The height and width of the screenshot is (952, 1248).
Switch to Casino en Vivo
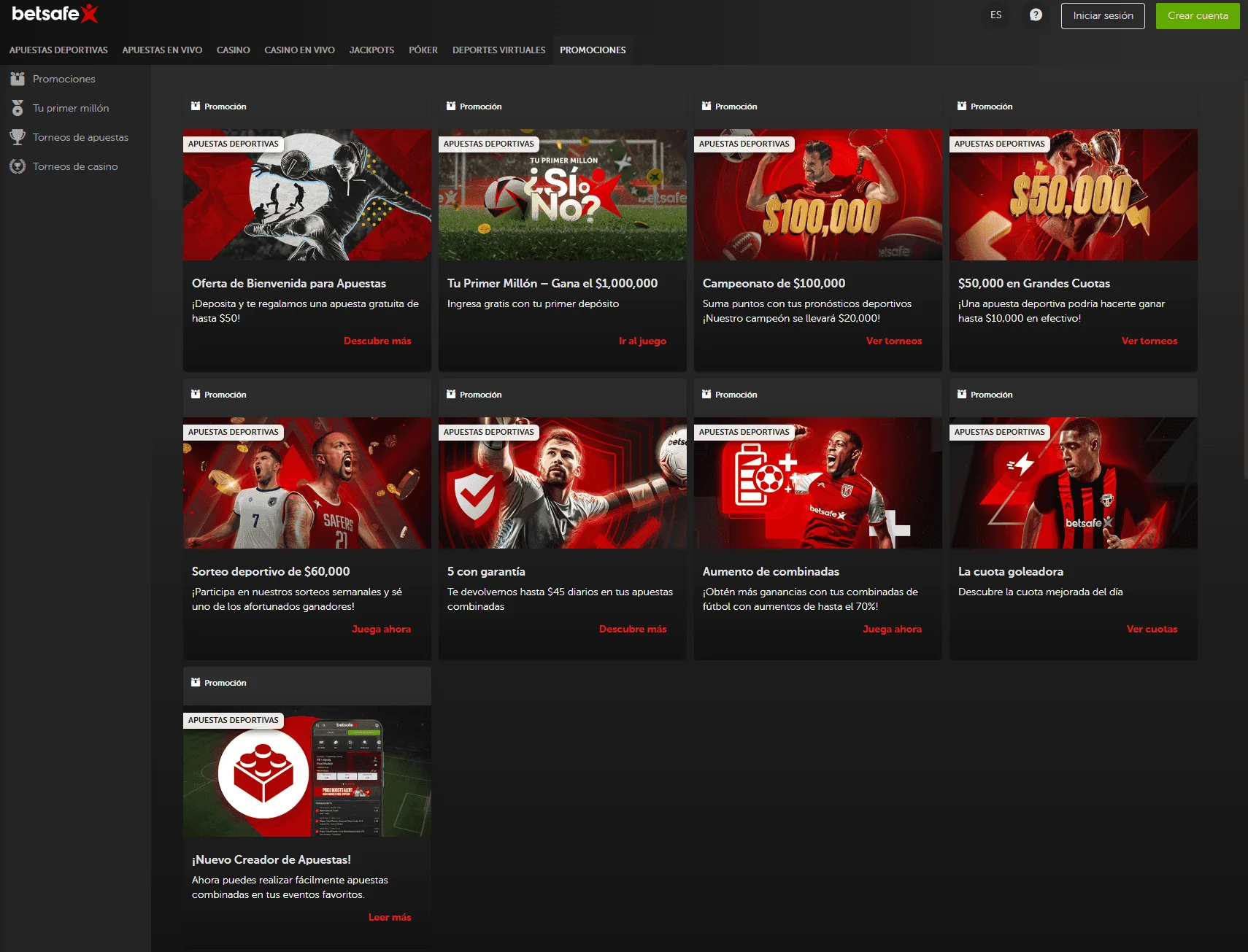click(299, 50)
